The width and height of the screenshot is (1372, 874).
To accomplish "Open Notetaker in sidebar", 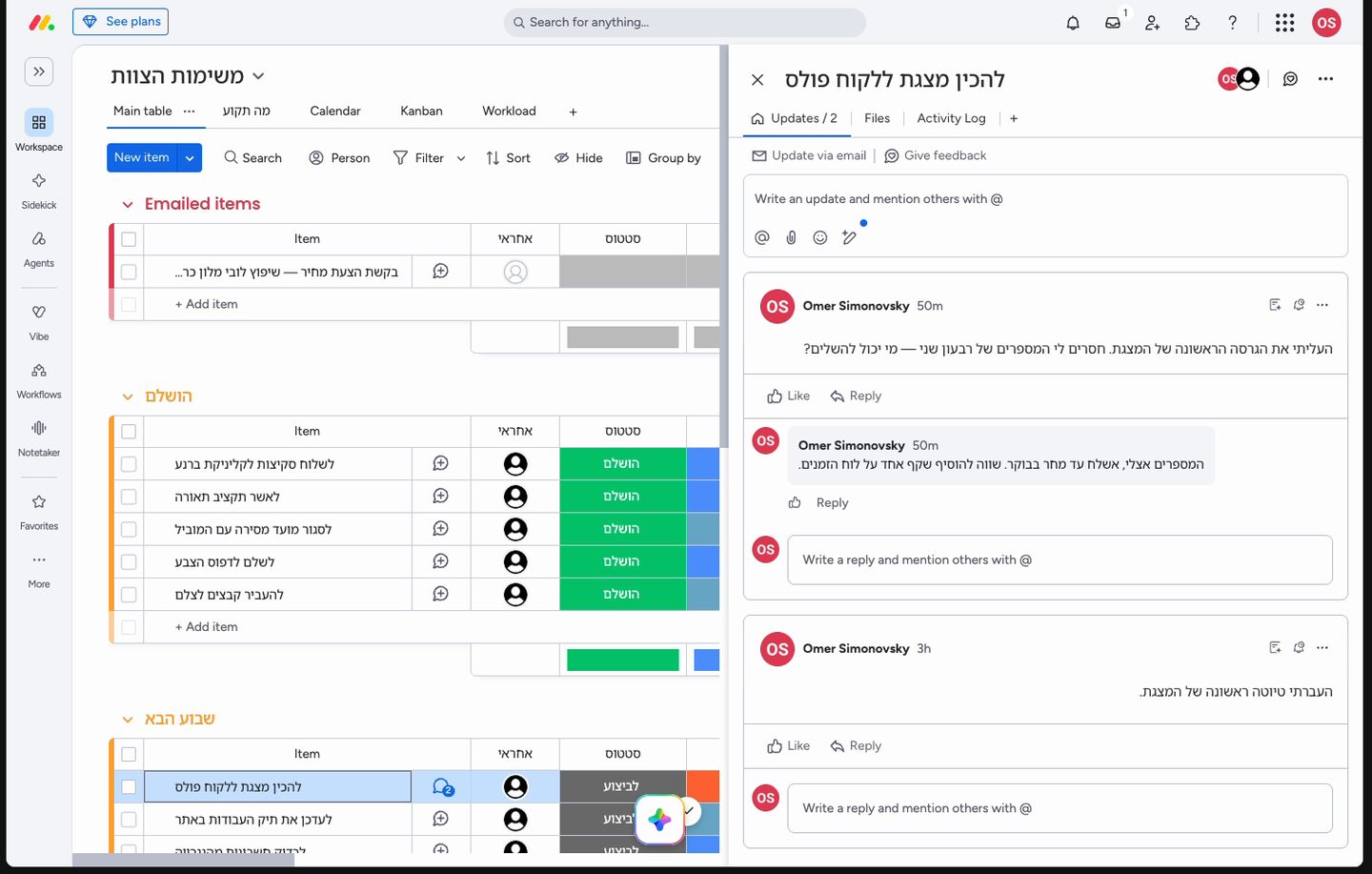I will pos(39,437).
